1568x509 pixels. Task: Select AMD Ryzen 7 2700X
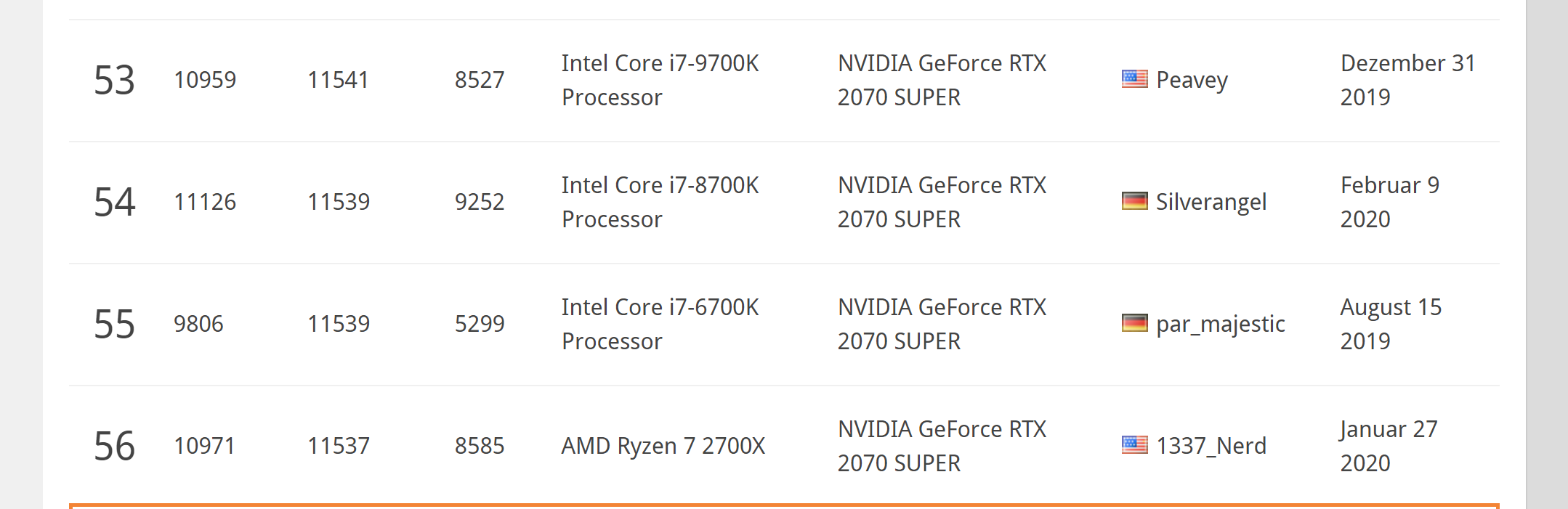tap(663, 446)
